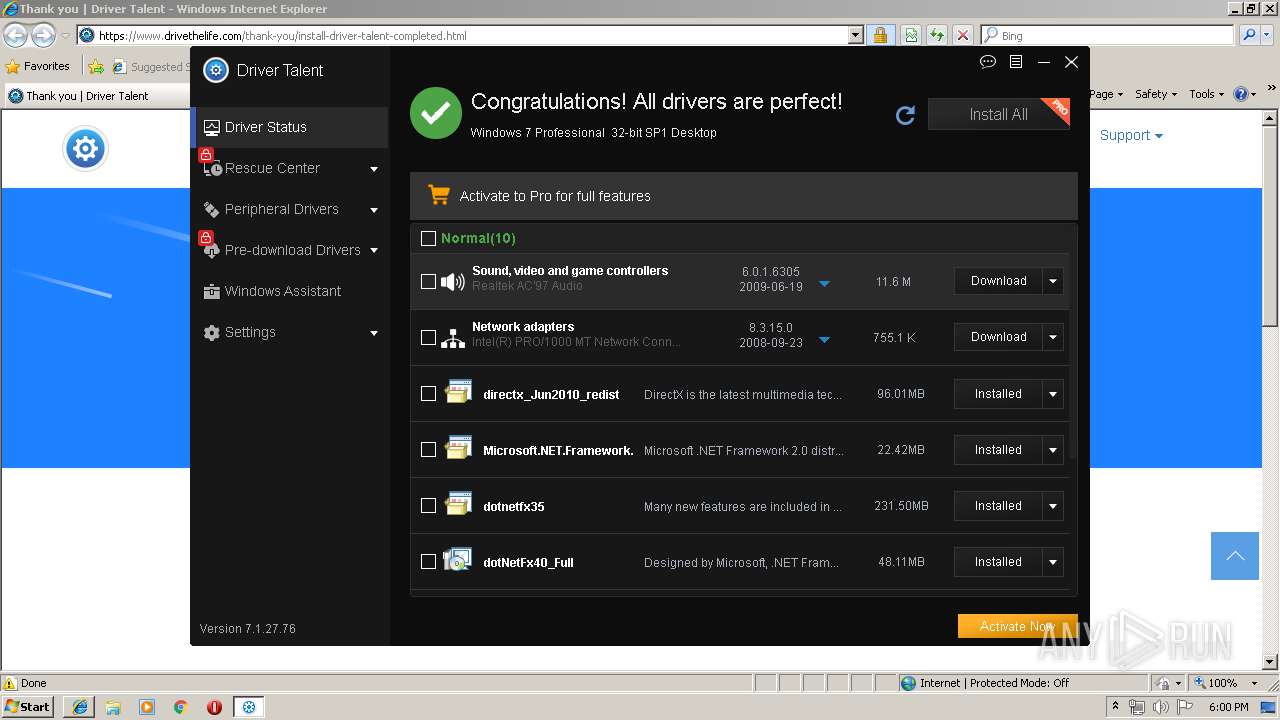Expand Rescue Center sidebar arrow
The width and height of the screenshot is (1280, 720).
[374, 169]
